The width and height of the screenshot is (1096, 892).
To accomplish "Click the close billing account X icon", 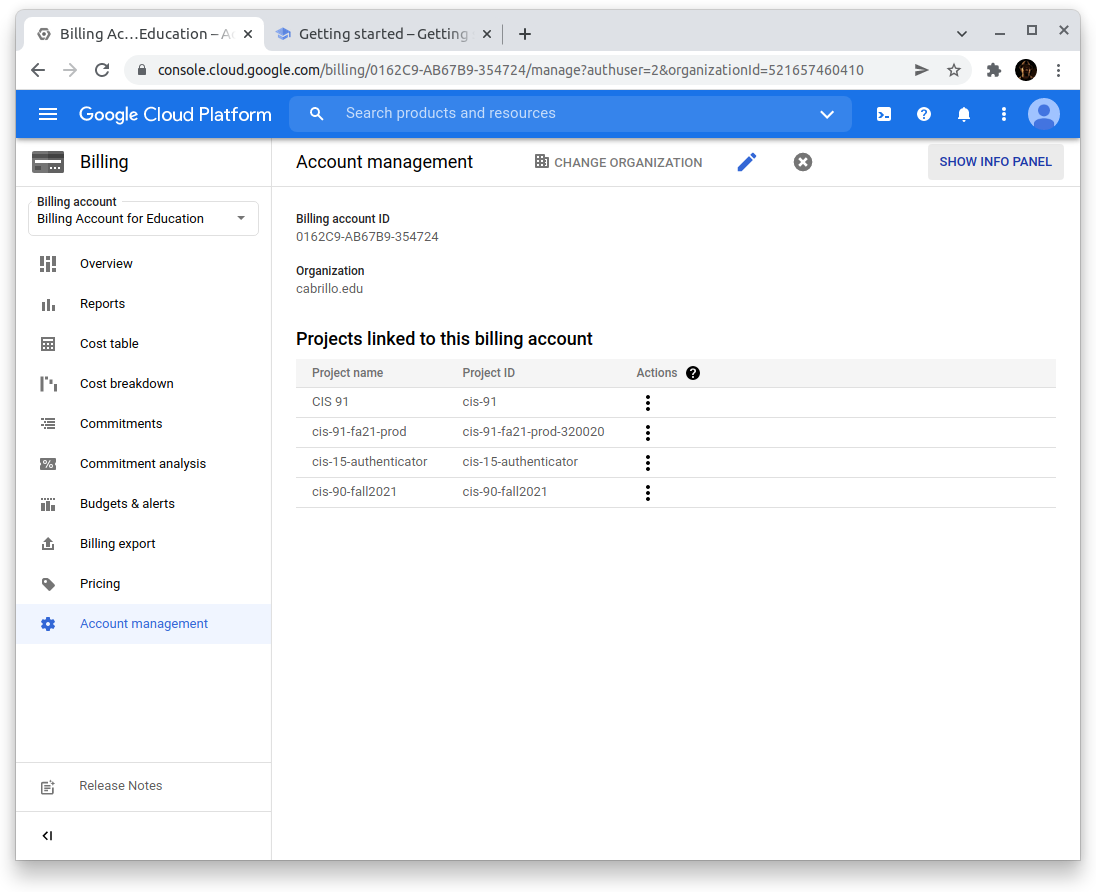I will (803, 162).
